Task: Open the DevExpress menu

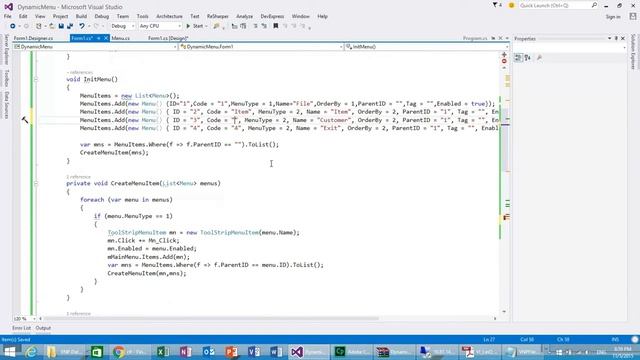Action: click(x=272, y=16)
